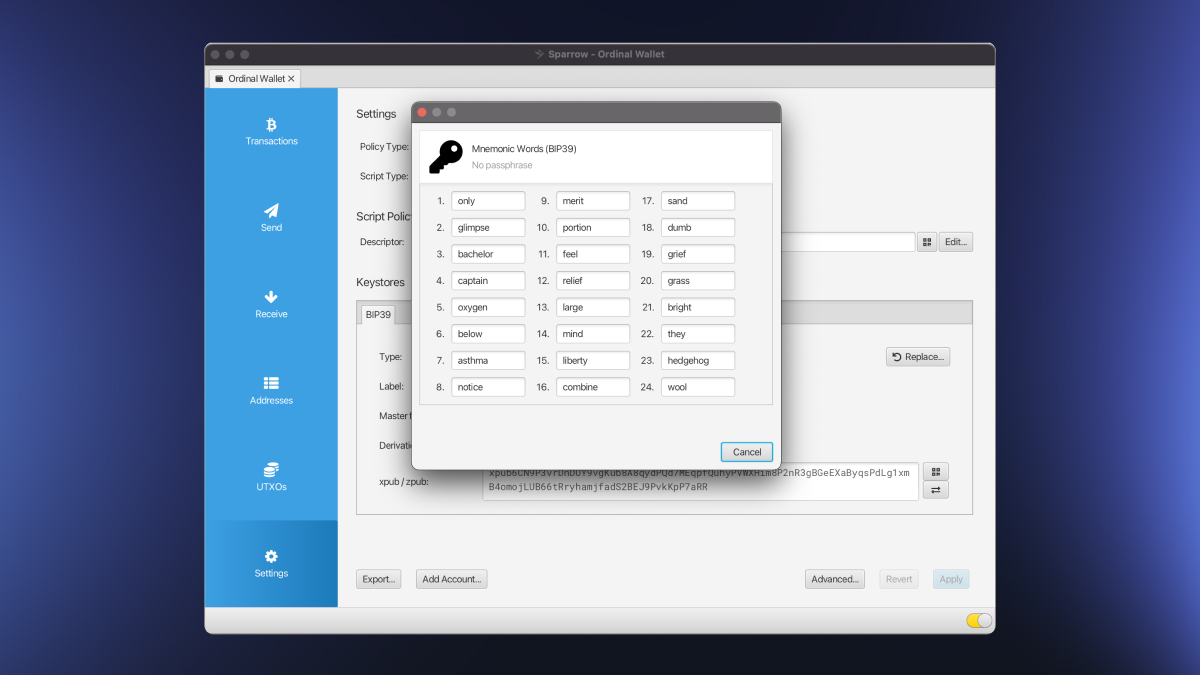The width and height of the screenshot is (1200, 675).
Task: Click word 18 field 'dumb'
Action: click(698, 227)
